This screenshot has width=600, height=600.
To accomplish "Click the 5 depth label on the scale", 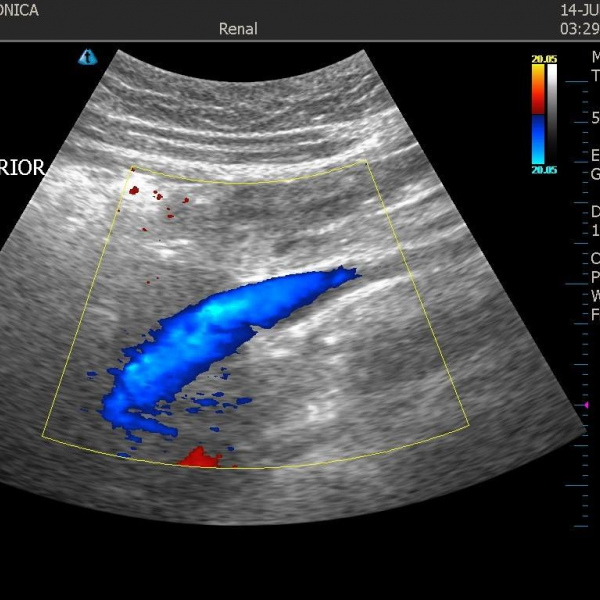I will (x=595, y=118).
